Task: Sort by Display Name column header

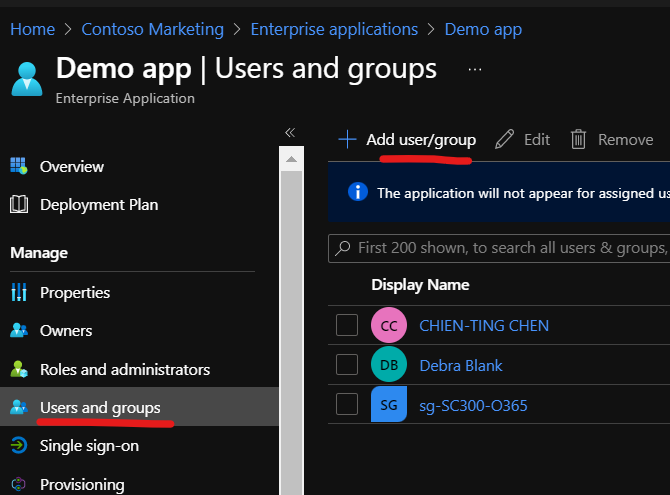Action: coord(420,285)
